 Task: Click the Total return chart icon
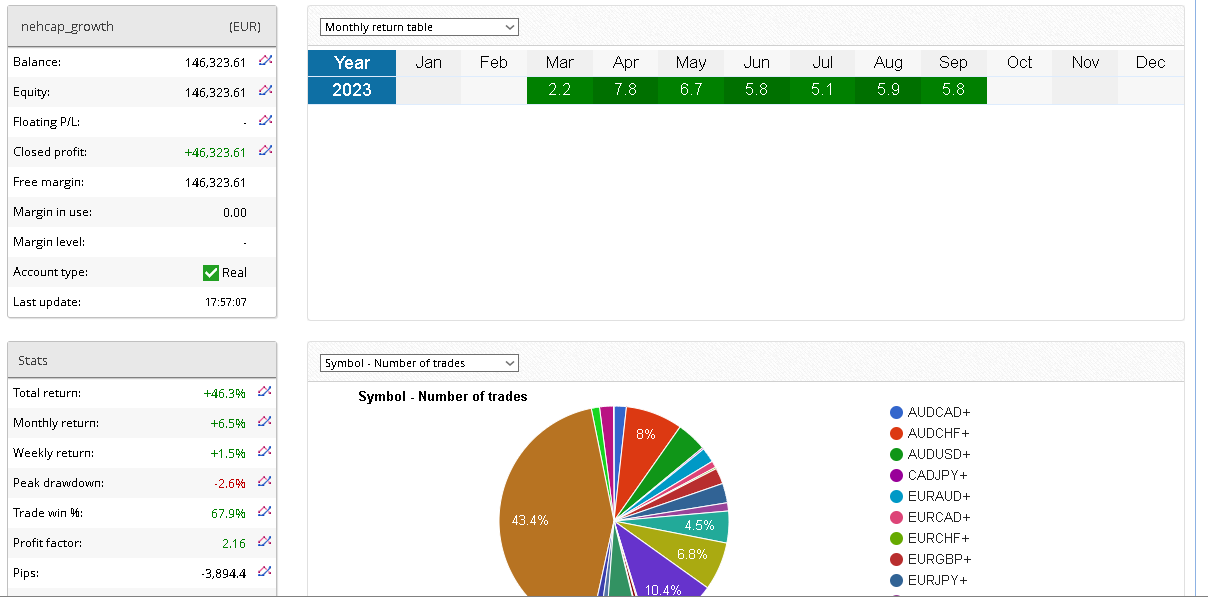265,392
